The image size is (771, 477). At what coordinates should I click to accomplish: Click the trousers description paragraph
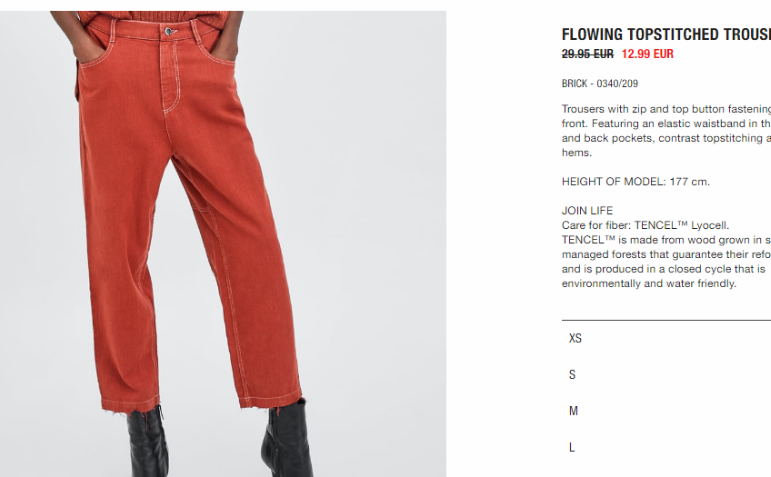pos(666,131)
